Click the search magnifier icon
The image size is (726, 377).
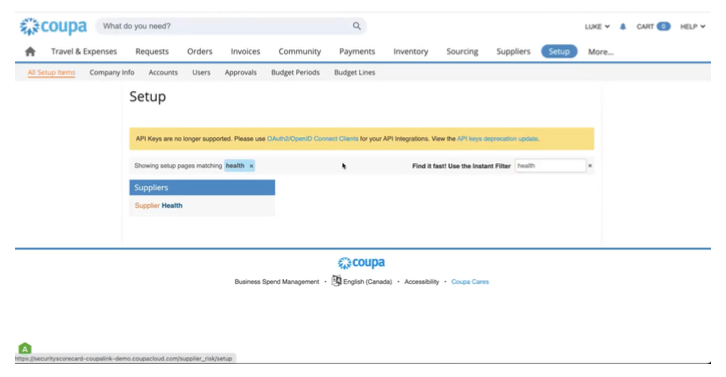[x=357, y=26]
